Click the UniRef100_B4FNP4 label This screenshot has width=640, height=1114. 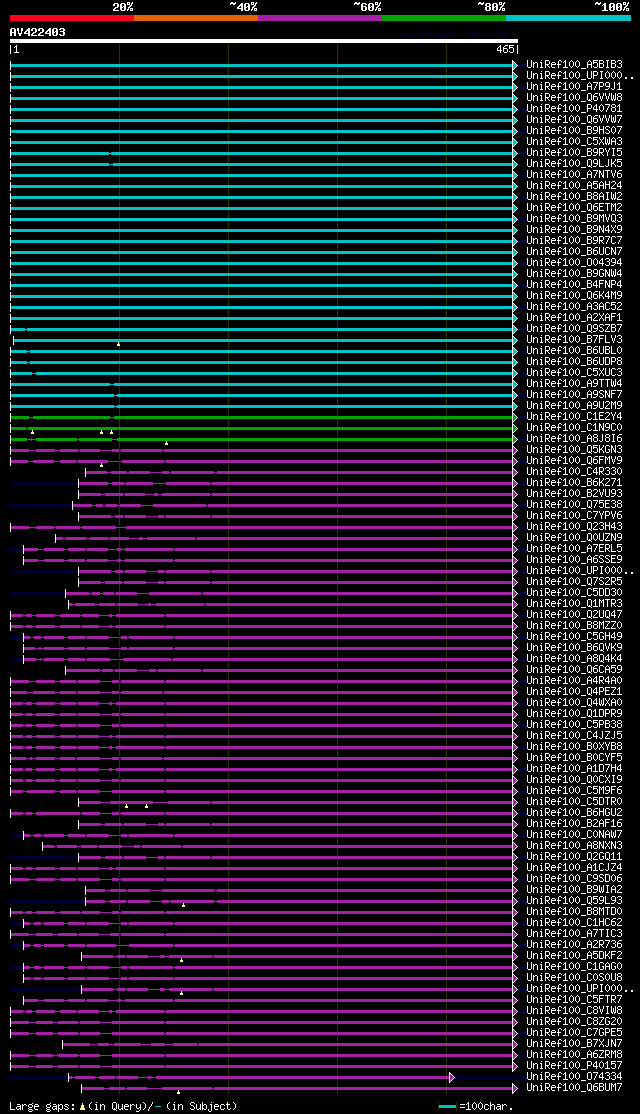coord(575,285)
